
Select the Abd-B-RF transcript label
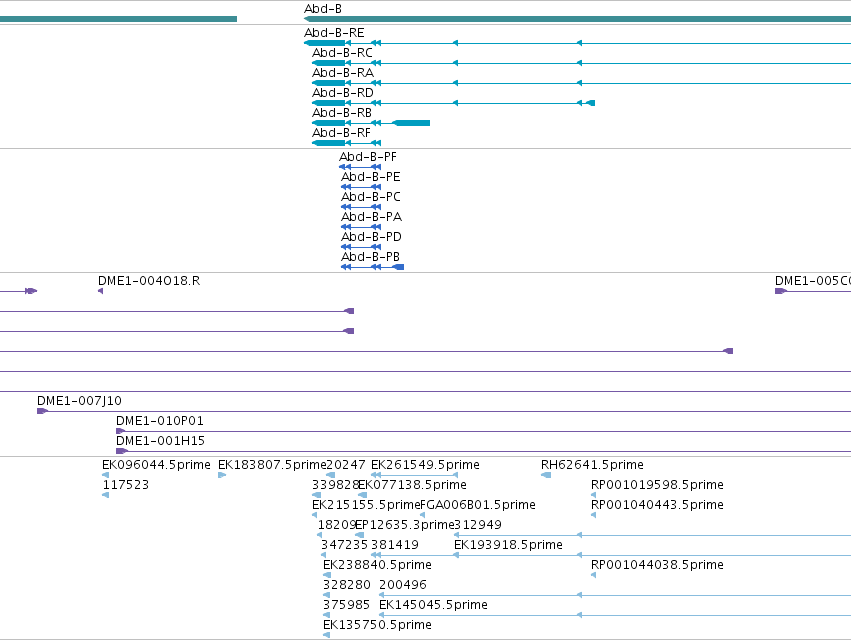(x=341, y=133)
